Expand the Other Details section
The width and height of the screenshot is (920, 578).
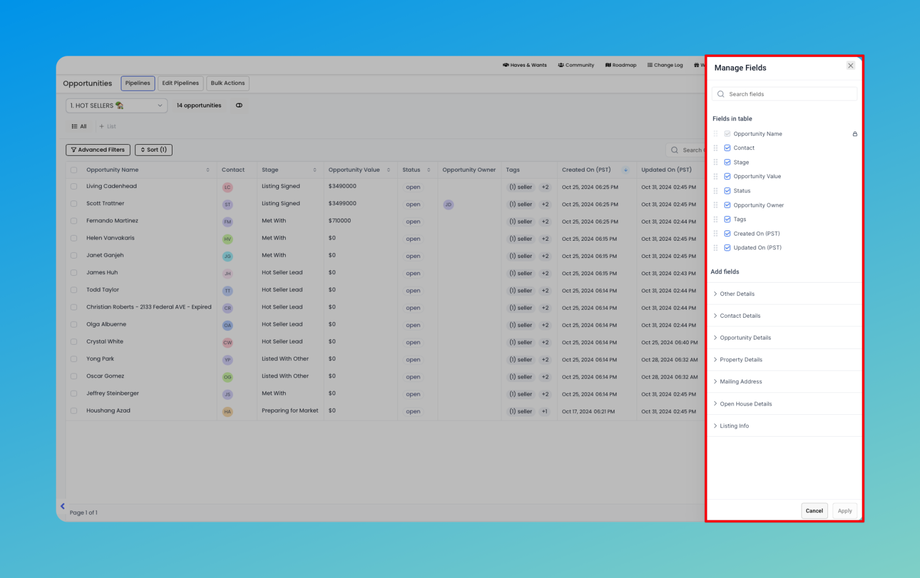[x=737, y=294]
